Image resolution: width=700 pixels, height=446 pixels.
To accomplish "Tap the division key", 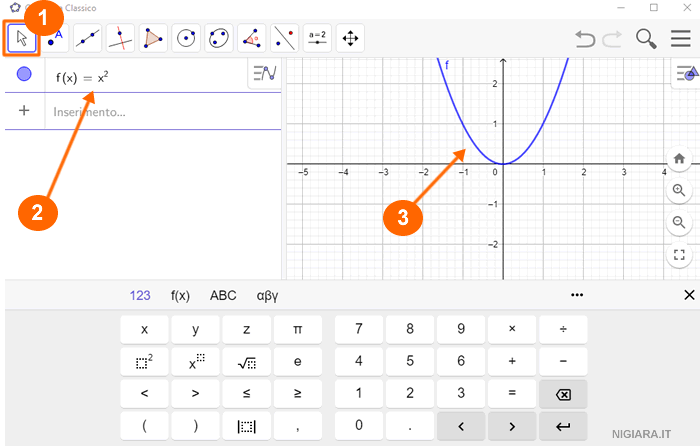I will pyautogui.click(x=563, y=329).
